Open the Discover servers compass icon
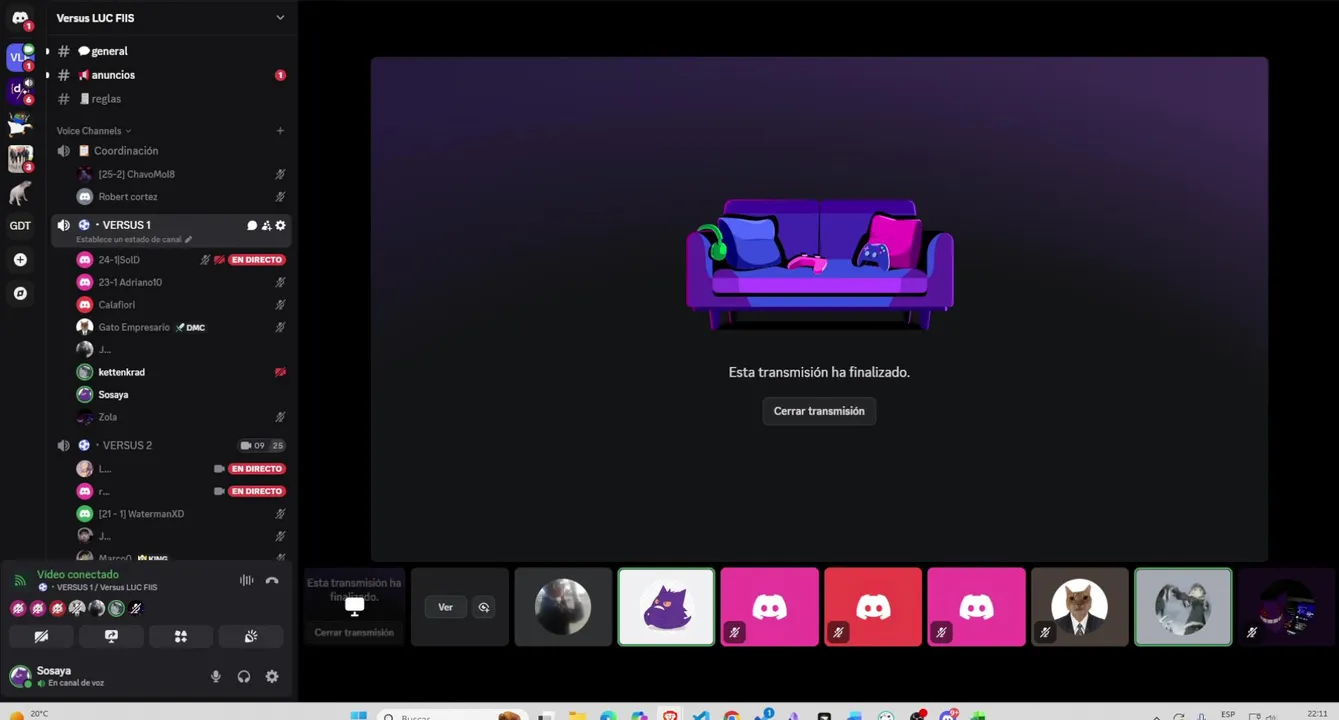 click(20, 294)
